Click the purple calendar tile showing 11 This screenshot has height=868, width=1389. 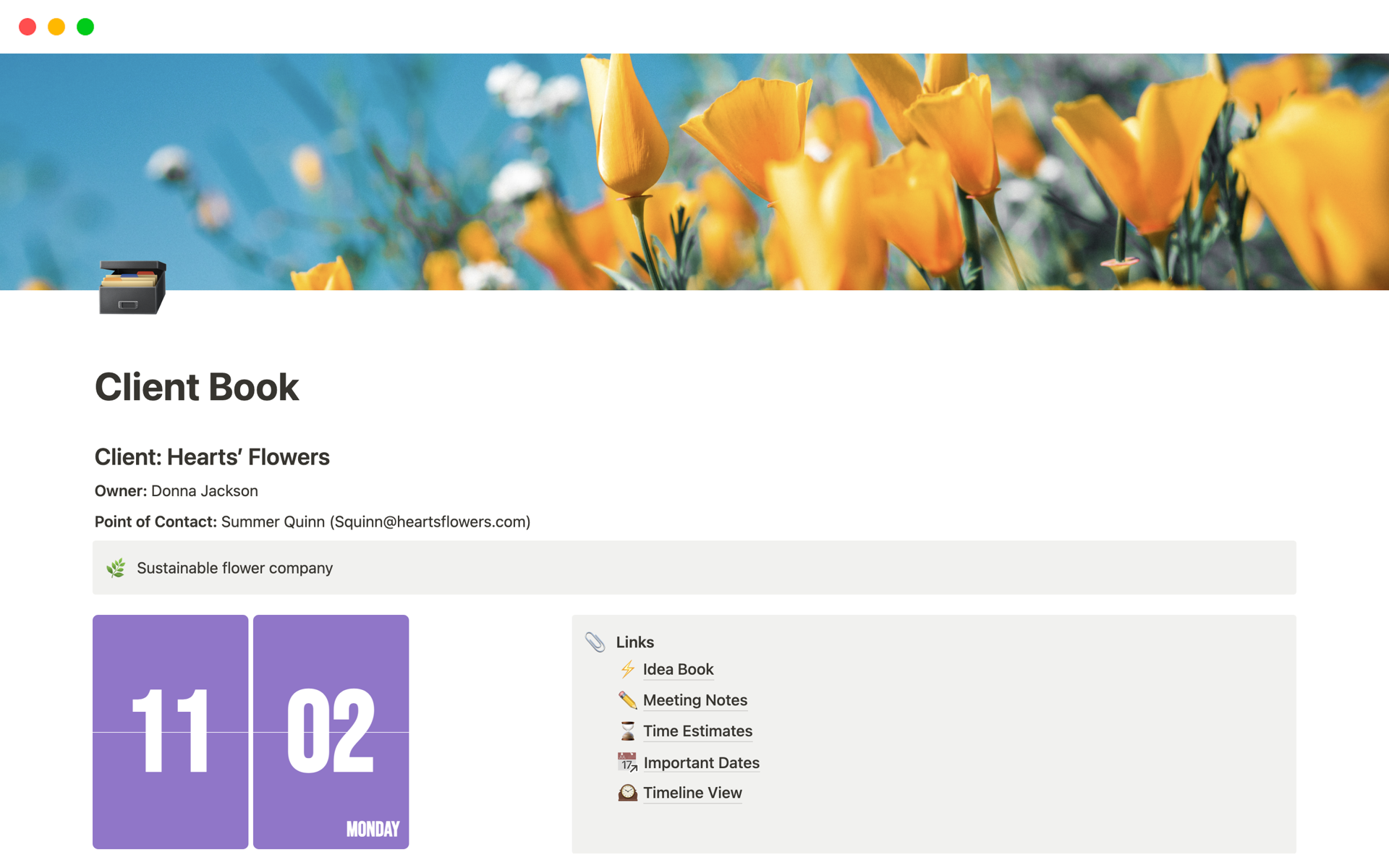(x=170, y=731)
